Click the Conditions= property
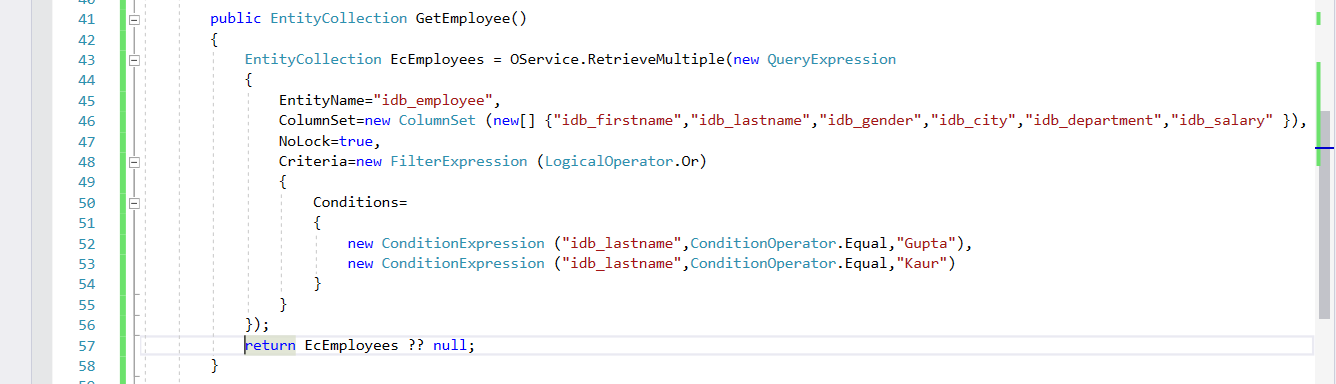 tap(360, 202)
